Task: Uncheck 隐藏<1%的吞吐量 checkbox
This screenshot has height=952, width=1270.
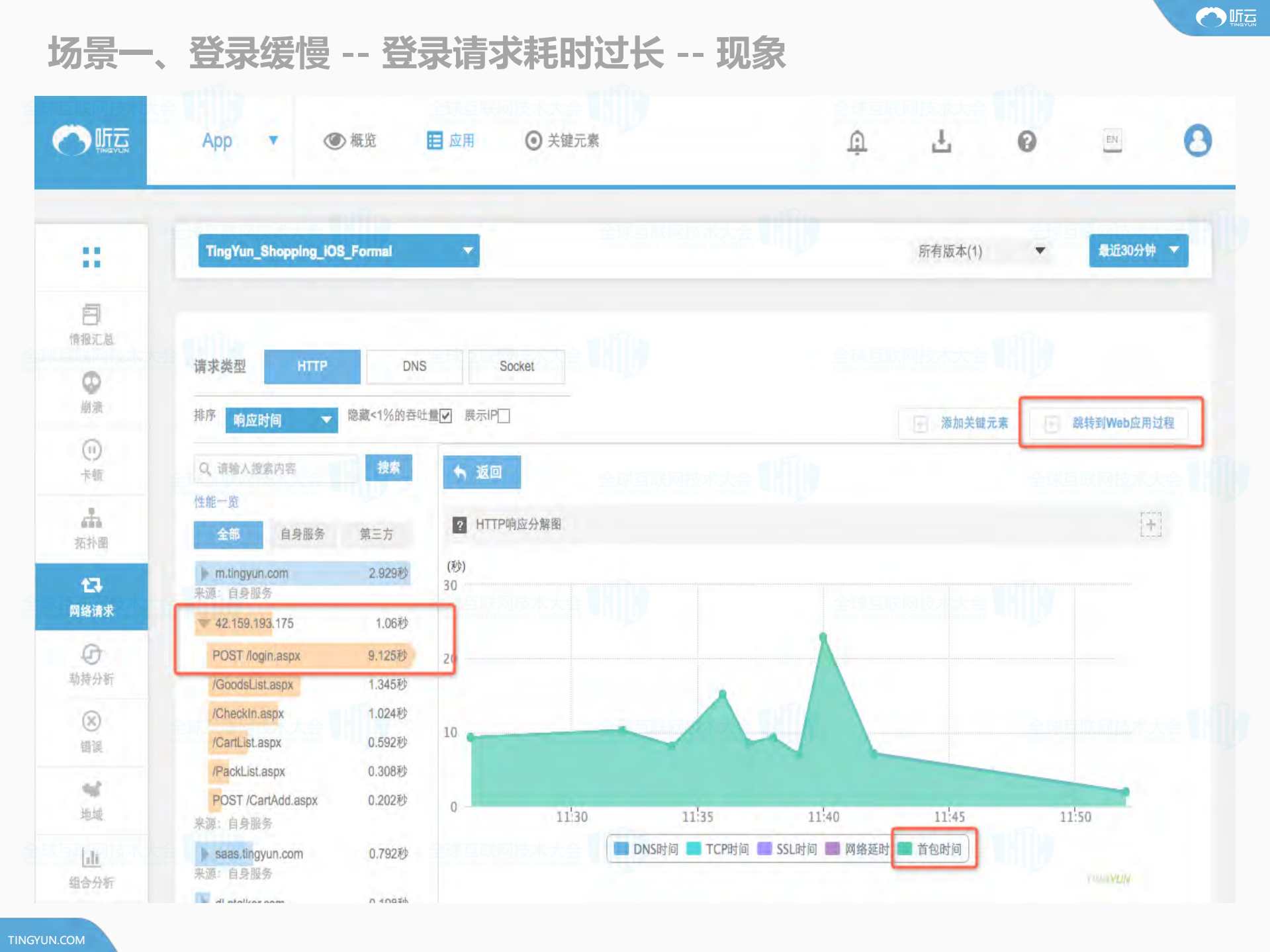Action: pyautogui.click(x=445, y=415)
